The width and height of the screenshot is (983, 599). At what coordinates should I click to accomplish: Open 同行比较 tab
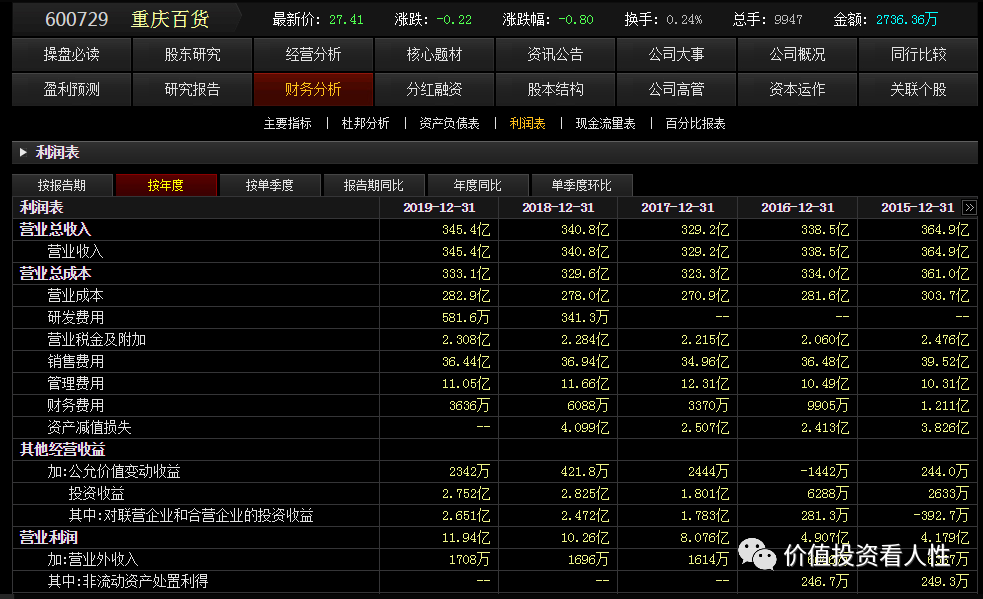(918, 55)
